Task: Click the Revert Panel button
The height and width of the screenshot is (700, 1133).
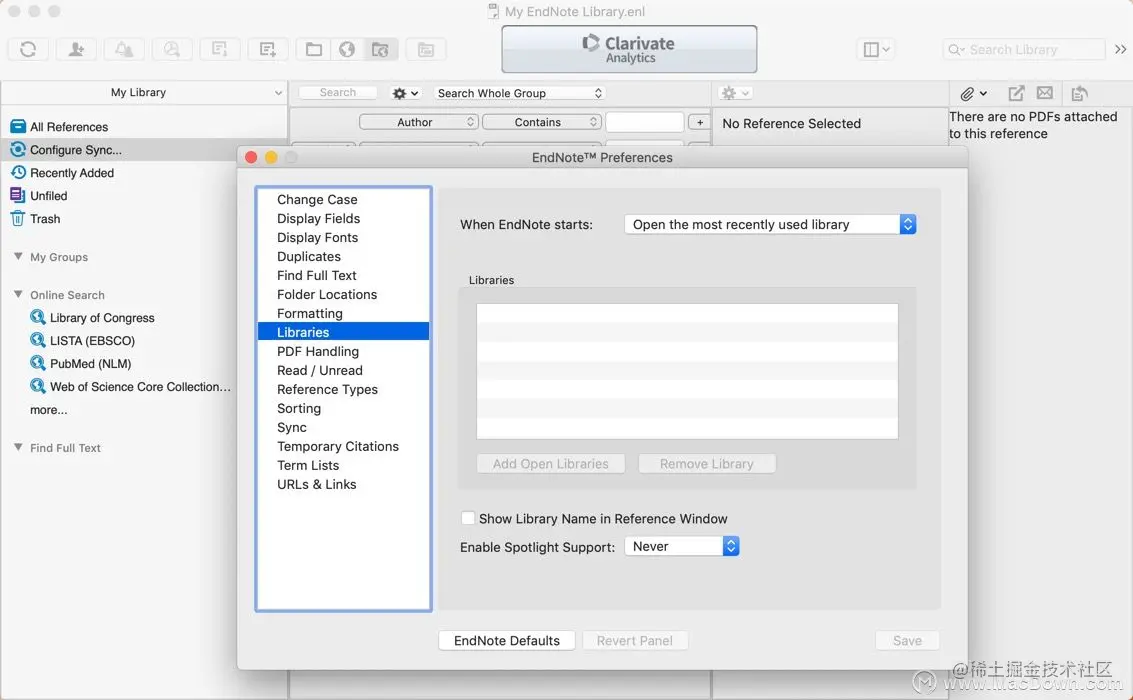Action: [634, 640]
